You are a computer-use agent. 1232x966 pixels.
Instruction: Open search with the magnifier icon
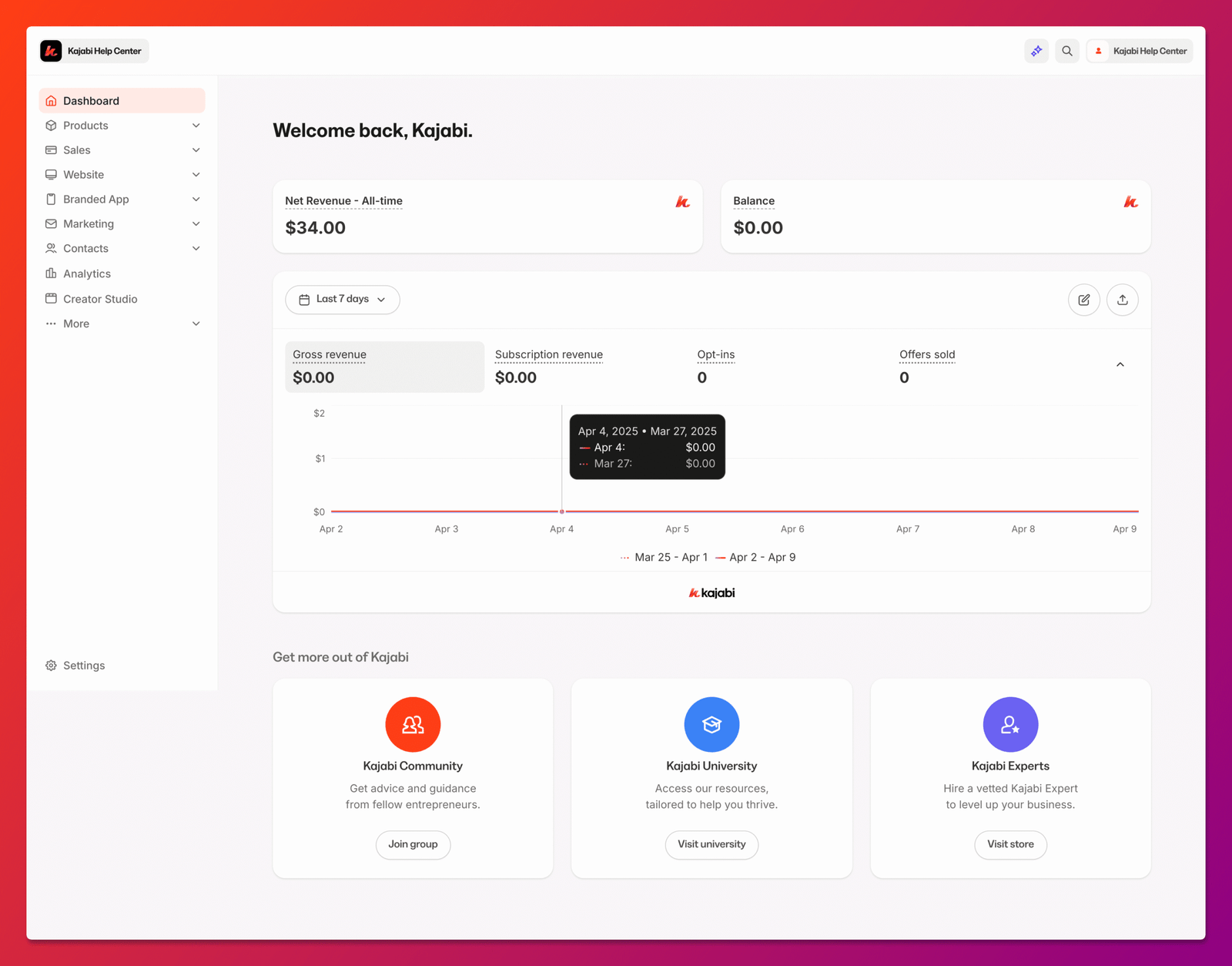pos(1067,51)
